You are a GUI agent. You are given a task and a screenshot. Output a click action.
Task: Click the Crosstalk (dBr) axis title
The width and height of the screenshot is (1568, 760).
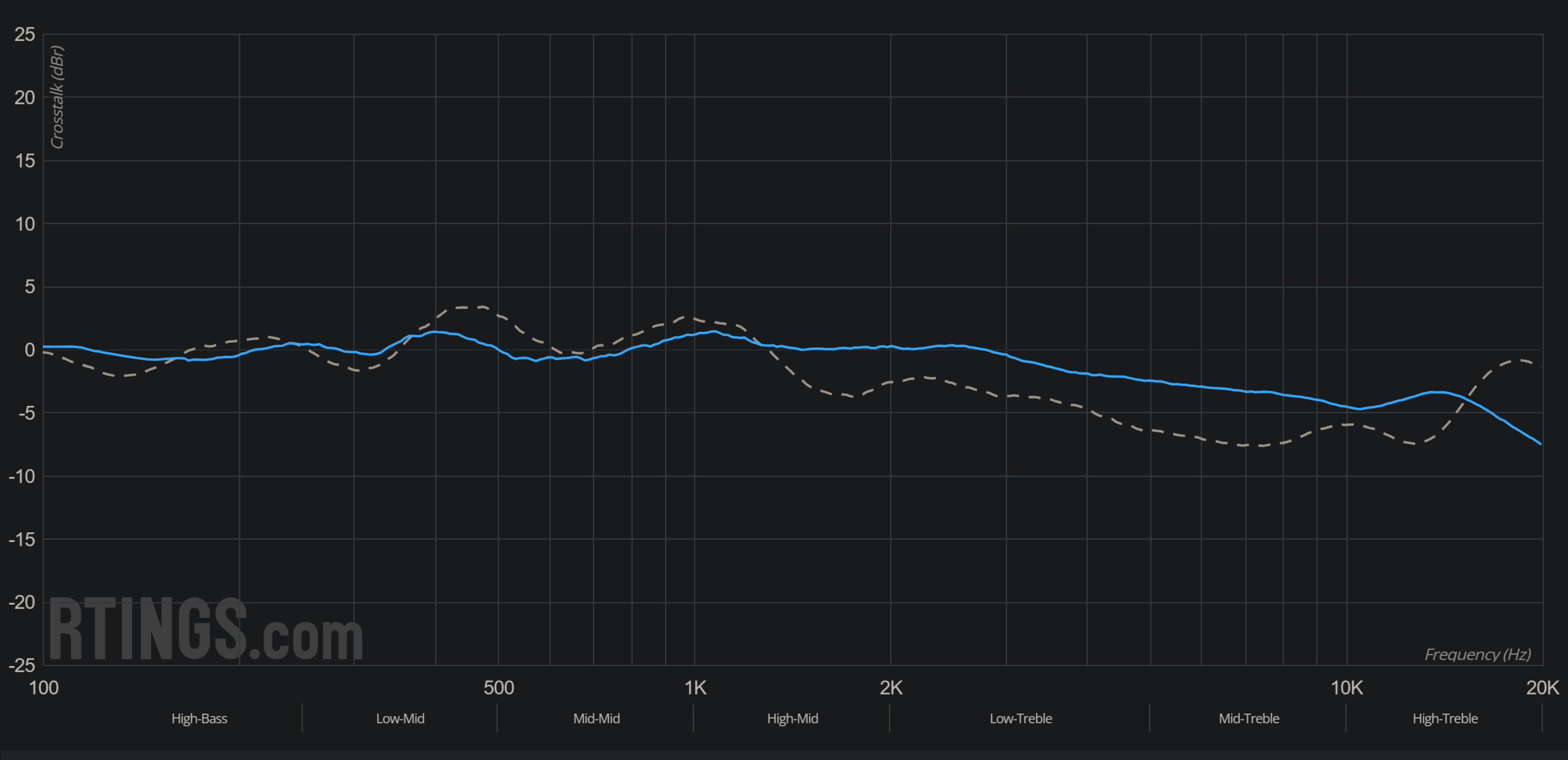pyautogui.click(x=57, y=97)
